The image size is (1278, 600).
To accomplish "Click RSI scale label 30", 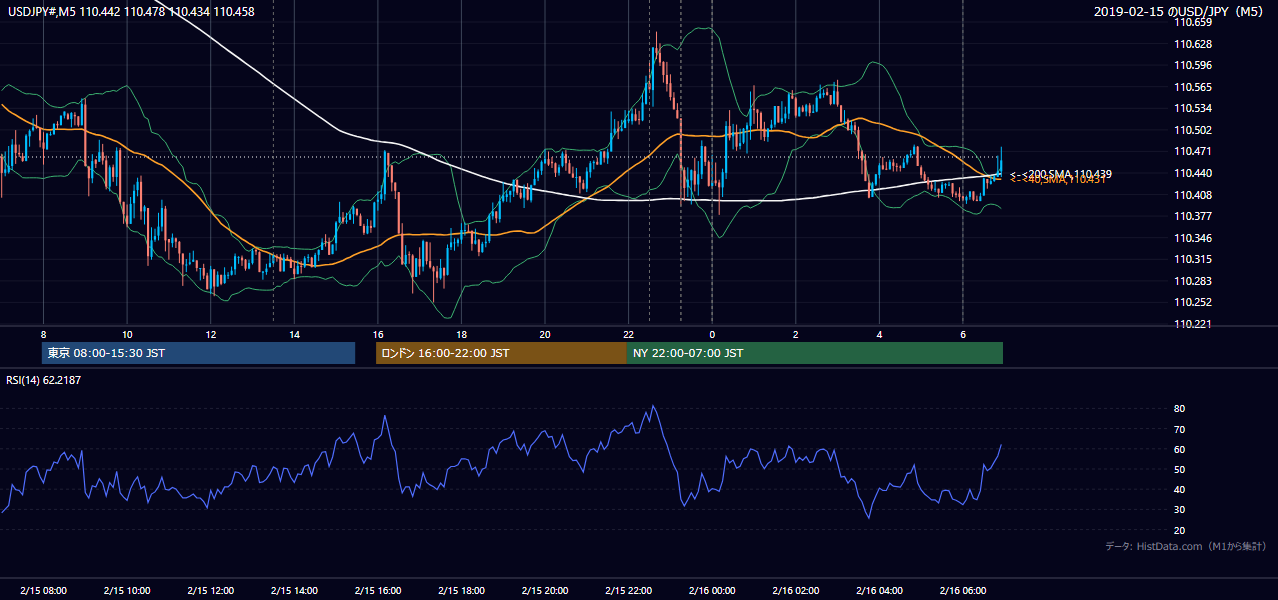I will click(1180, 510).
